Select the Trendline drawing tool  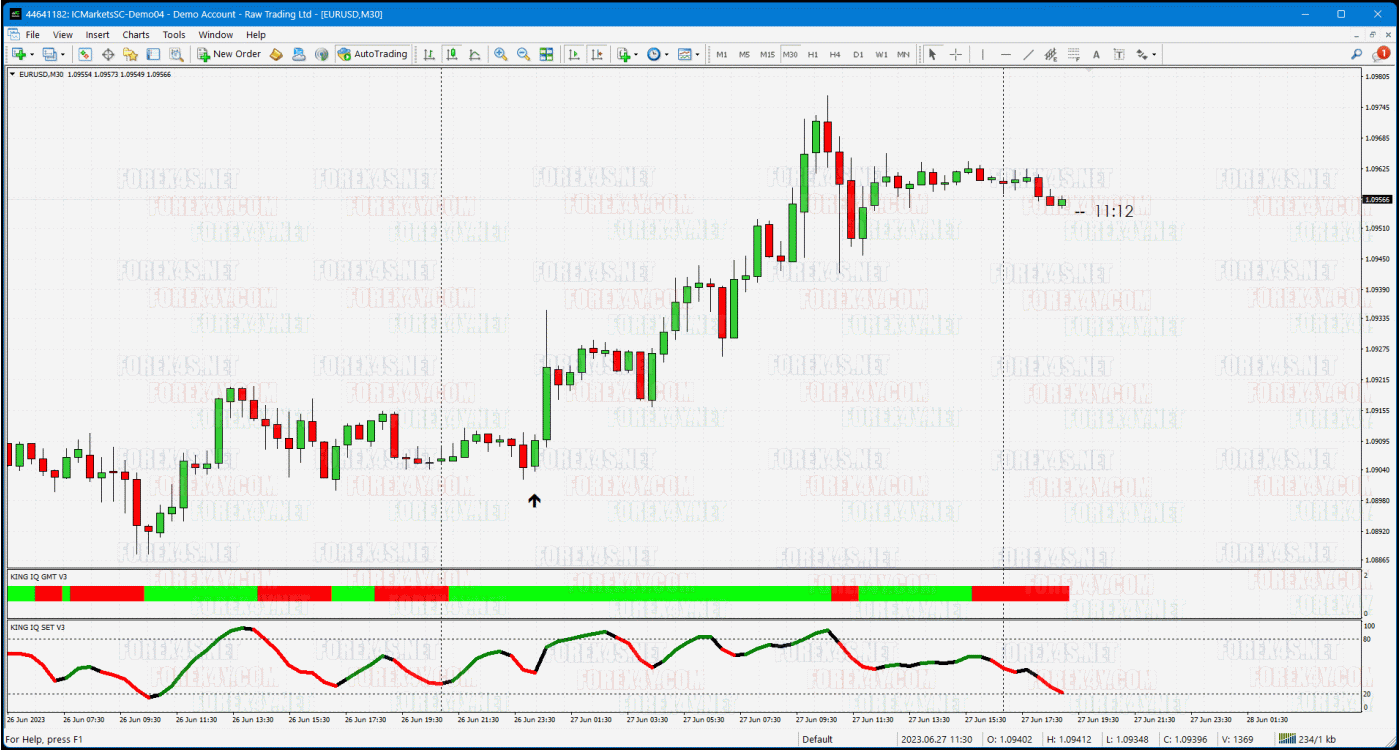point(1029,55)
